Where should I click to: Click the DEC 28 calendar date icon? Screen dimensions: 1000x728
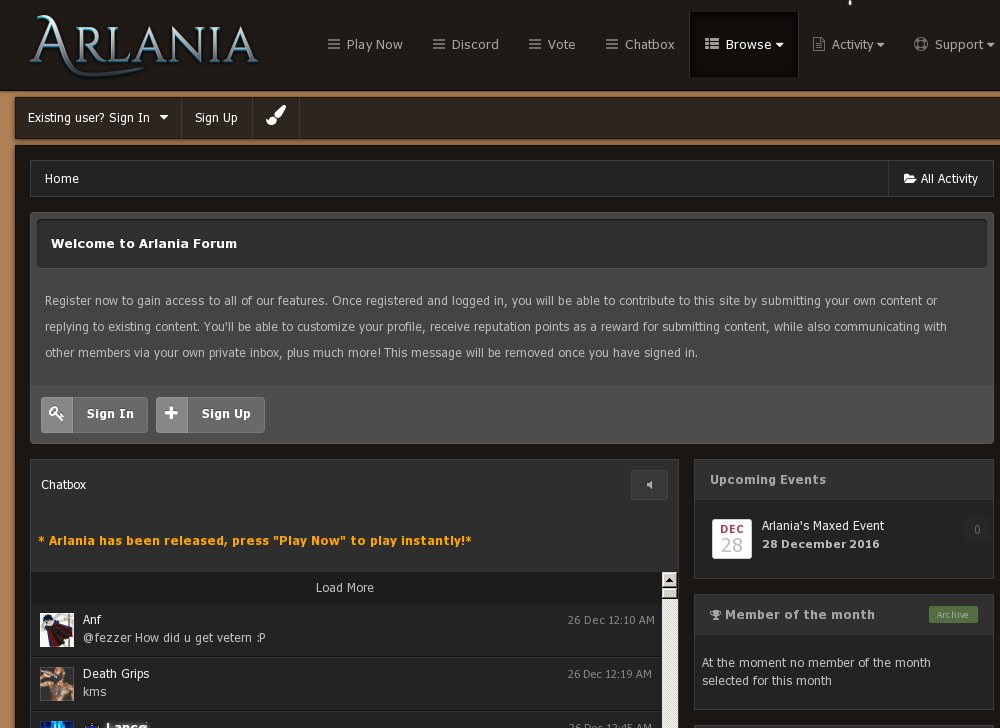732,539
